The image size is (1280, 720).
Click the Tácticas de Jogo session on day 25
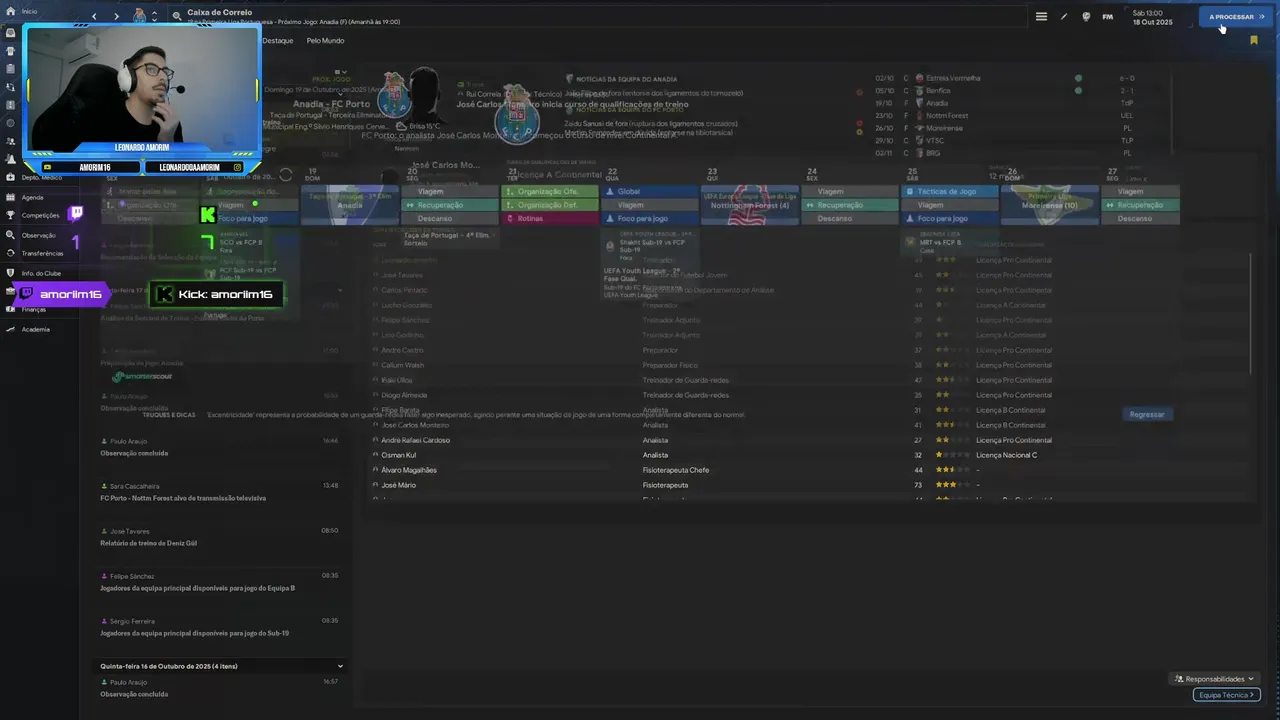[949, 191]
